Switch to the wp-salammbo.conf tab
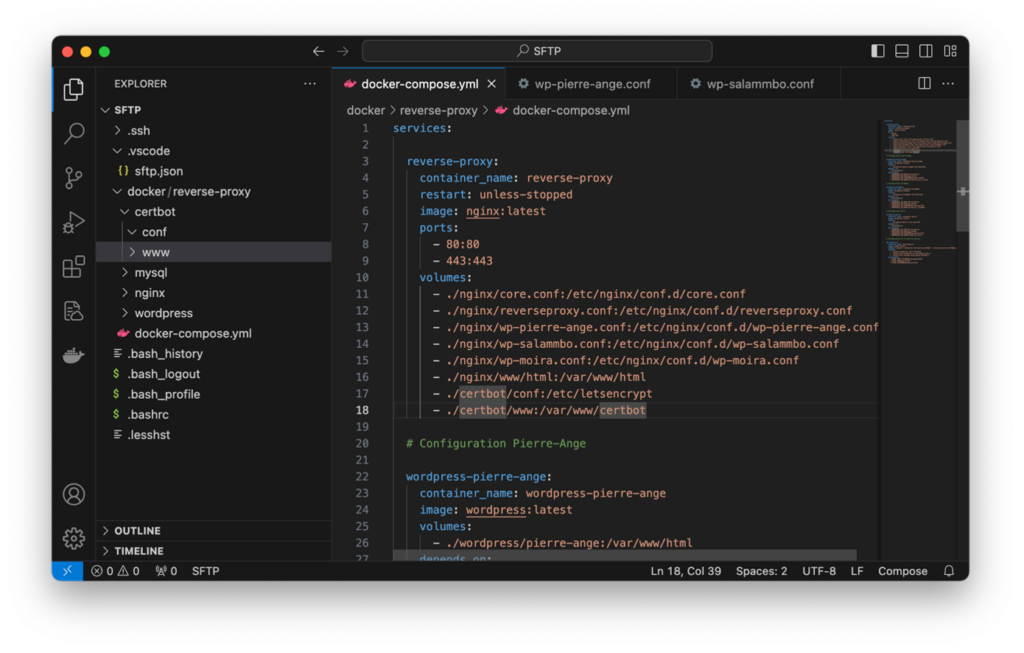The height and width of the screenshot is (653, 1024). [759, 84]
